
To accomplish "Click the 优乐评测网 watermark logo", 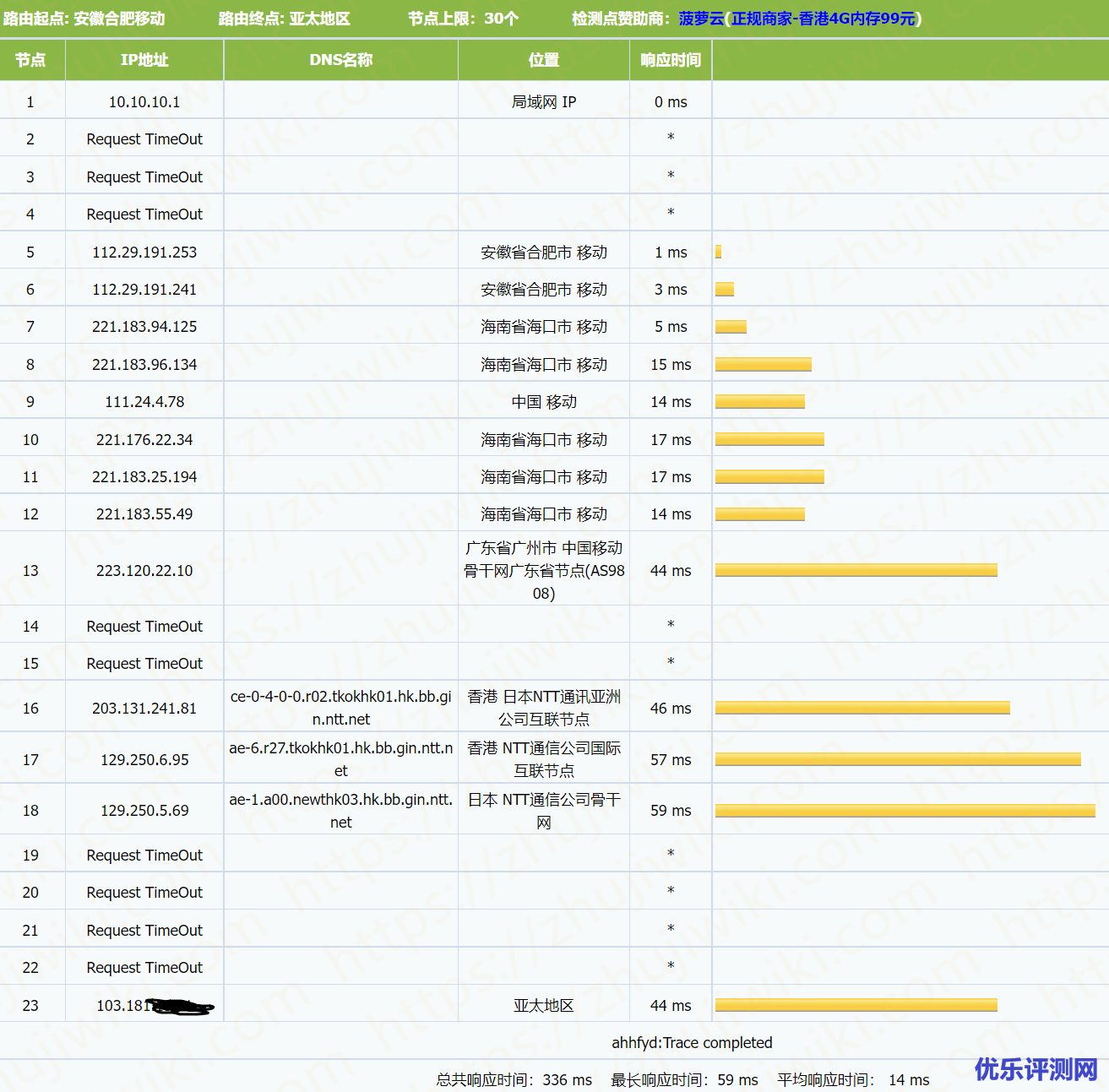I will click(1036, 1068).
